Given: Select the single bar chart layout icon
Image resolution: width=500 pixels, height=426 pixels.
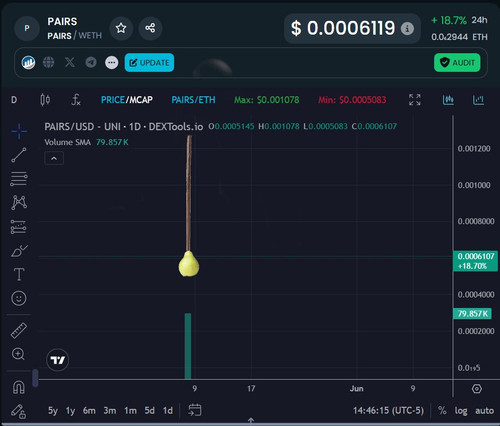Looking at the screenshot, I should (478, 100).
